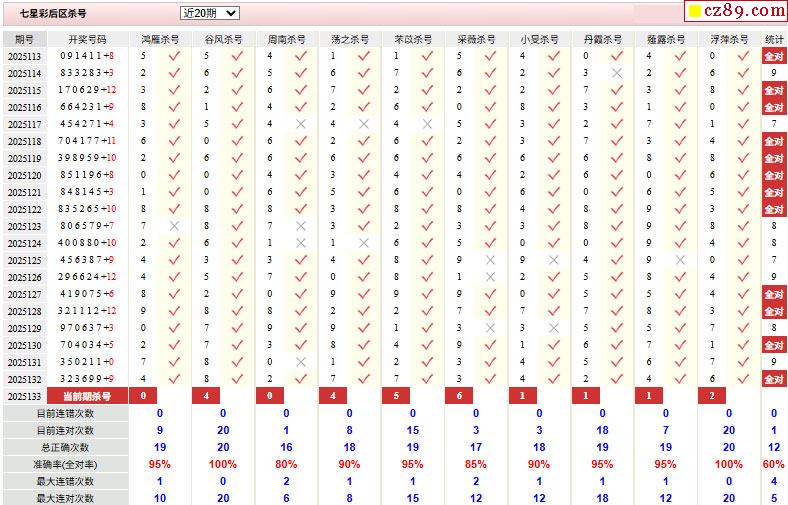Screen dimensions: 788x505
Task: Click the red 全对 badge in row 2025132
Action: tap(774, 379)
